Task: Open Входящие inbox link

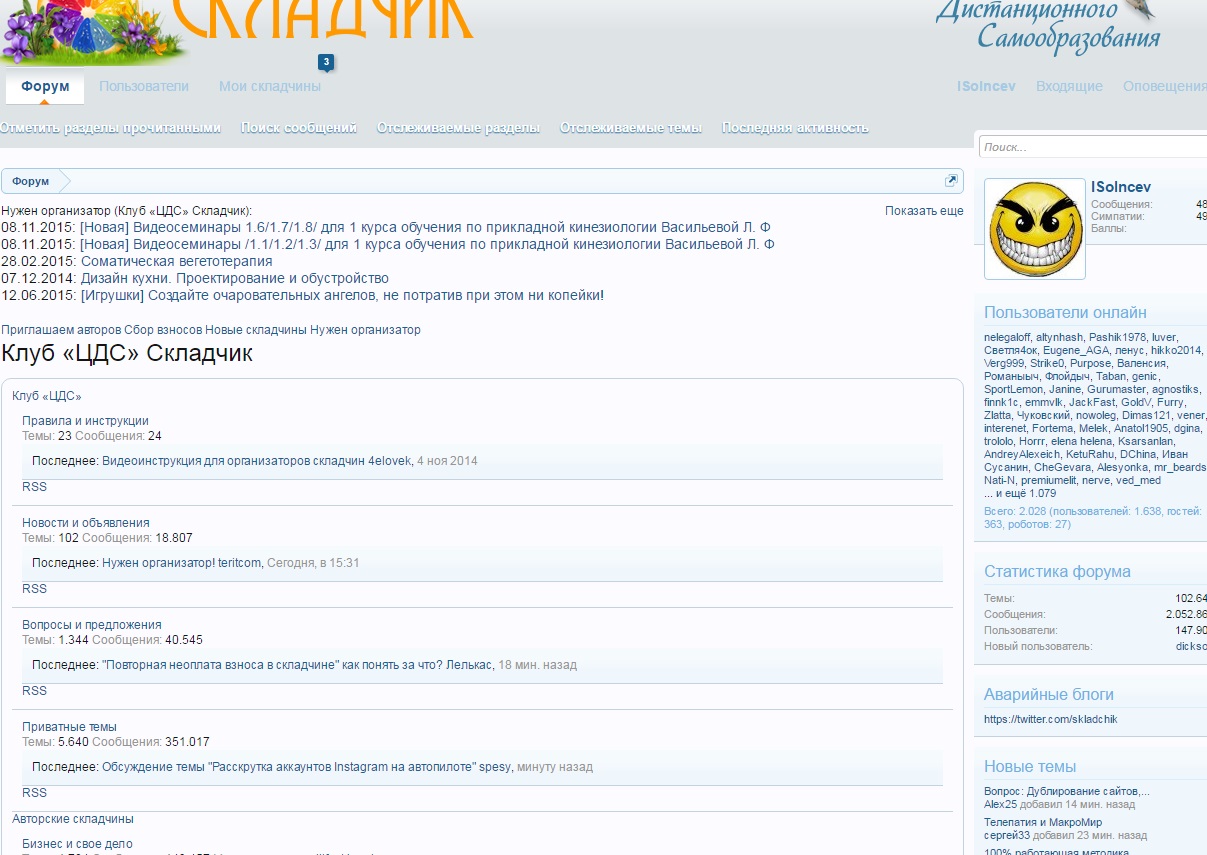Action: (x=1069, y=87)
